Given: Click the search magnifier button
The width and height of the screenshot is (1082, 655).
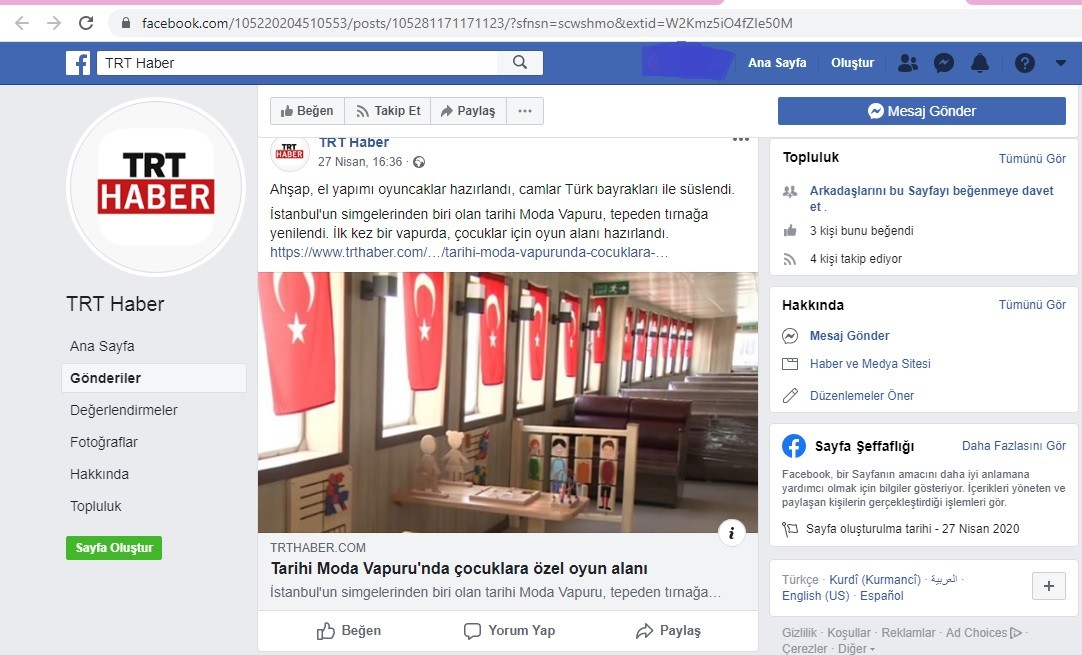Looking at the screenshot, I should (520, 63).
